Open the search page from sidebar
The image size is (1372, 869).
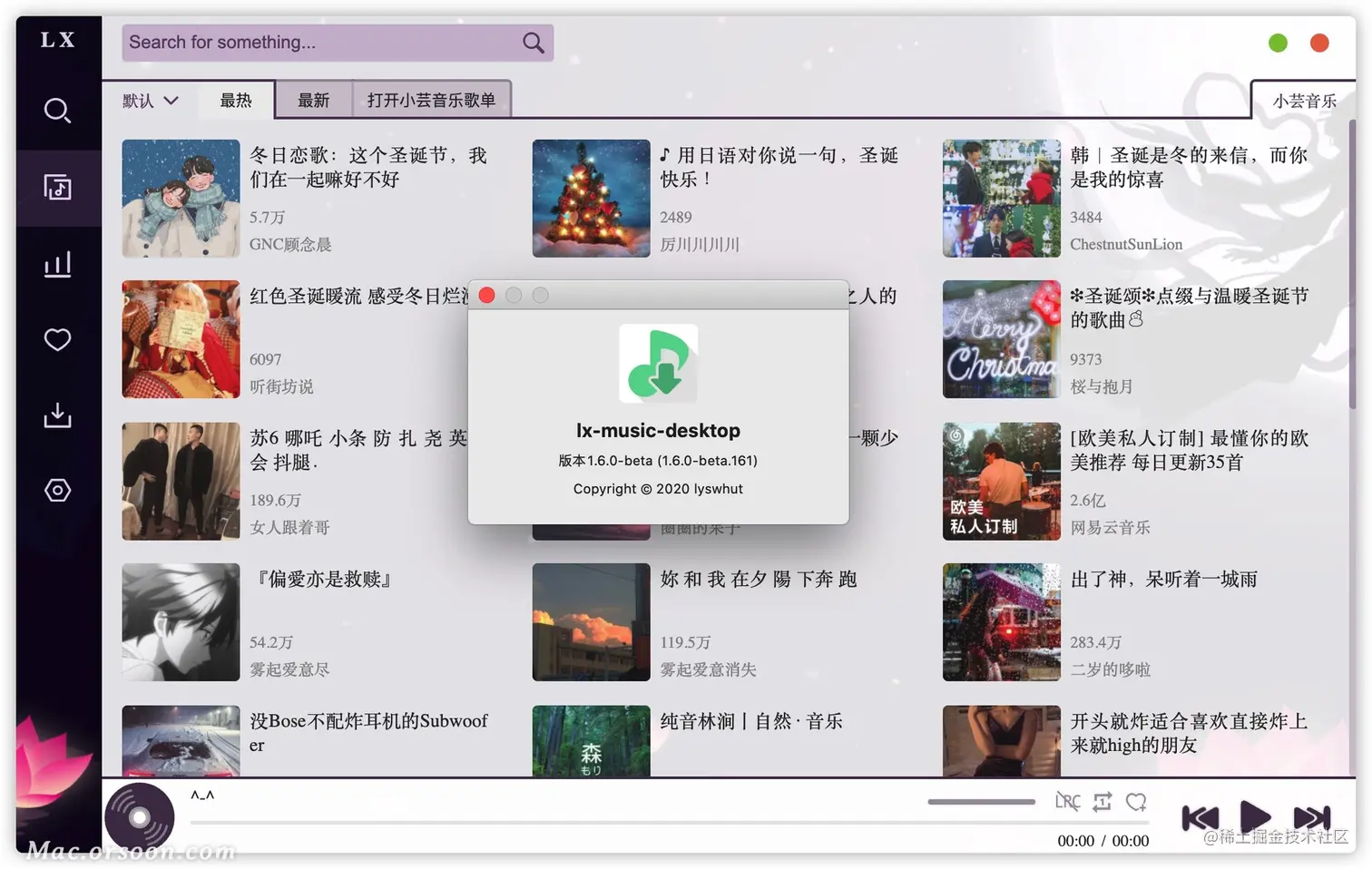(x=57, y=111)
